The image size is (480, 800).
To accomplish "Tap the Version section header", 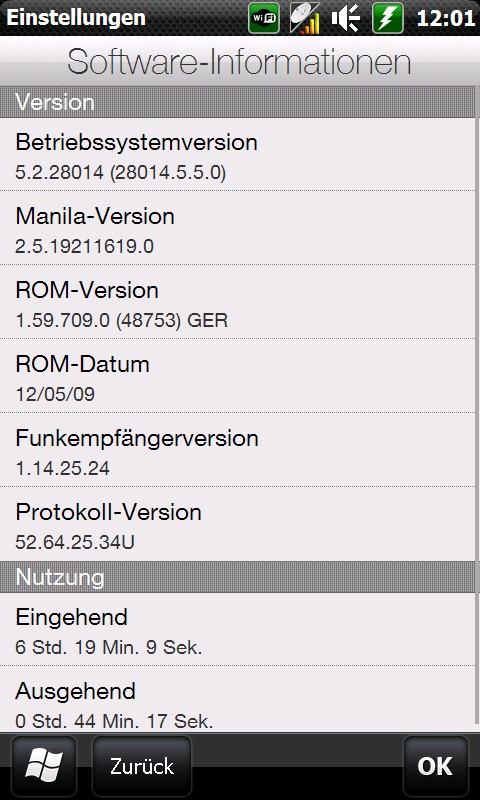I will click(237, 102).
